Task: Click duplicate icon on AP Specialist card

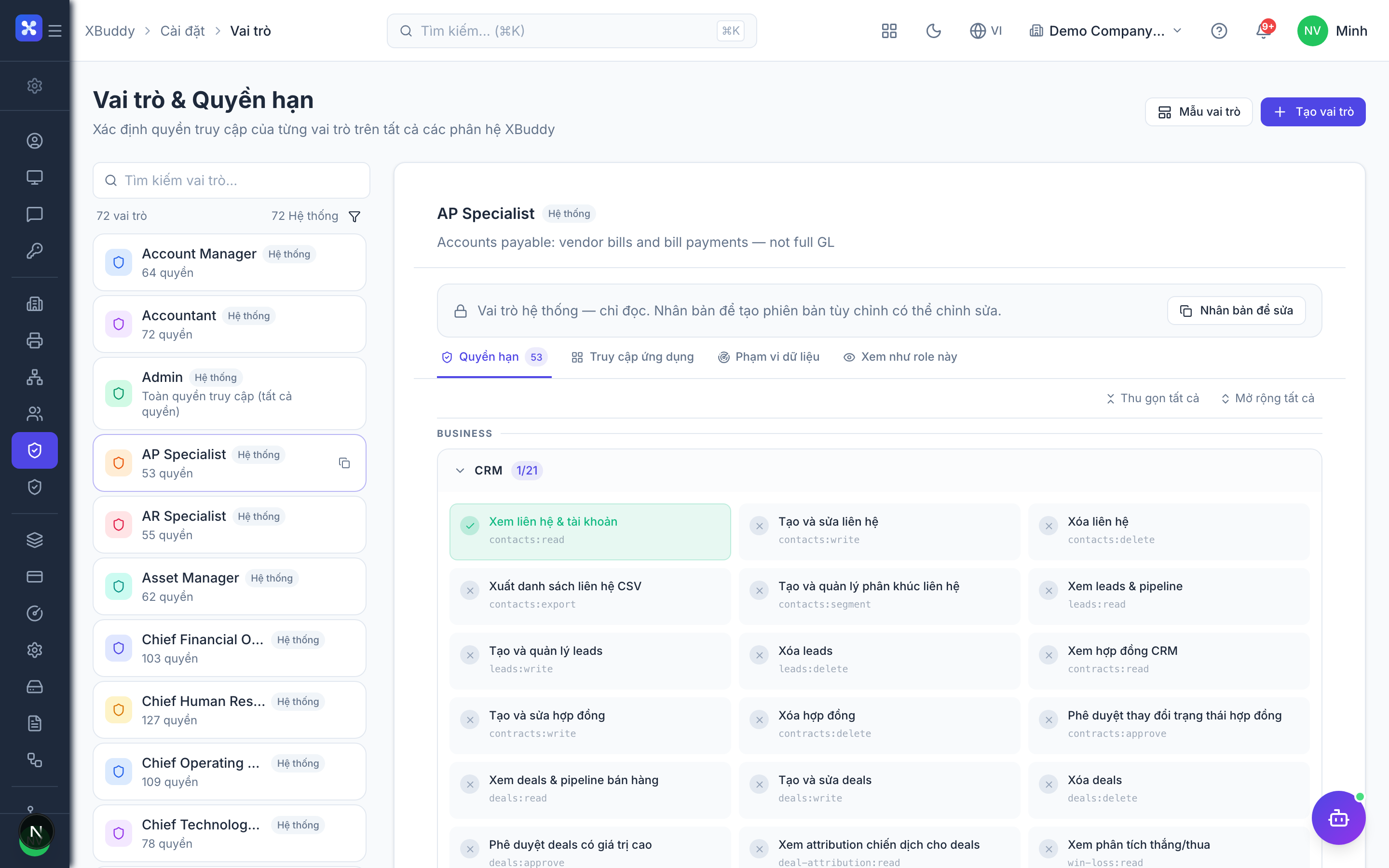Action: (x=344, y=463)
